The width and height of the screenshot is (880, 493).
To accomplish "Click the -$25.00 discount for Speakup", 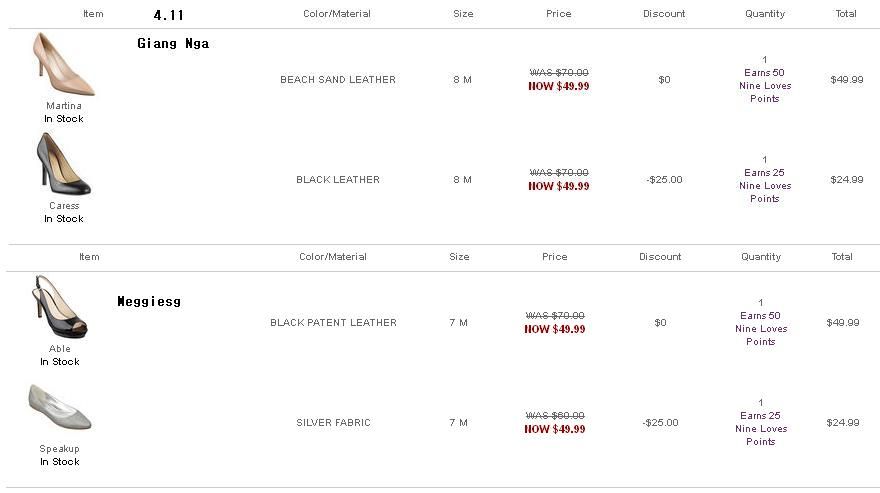I will [660, 423].
